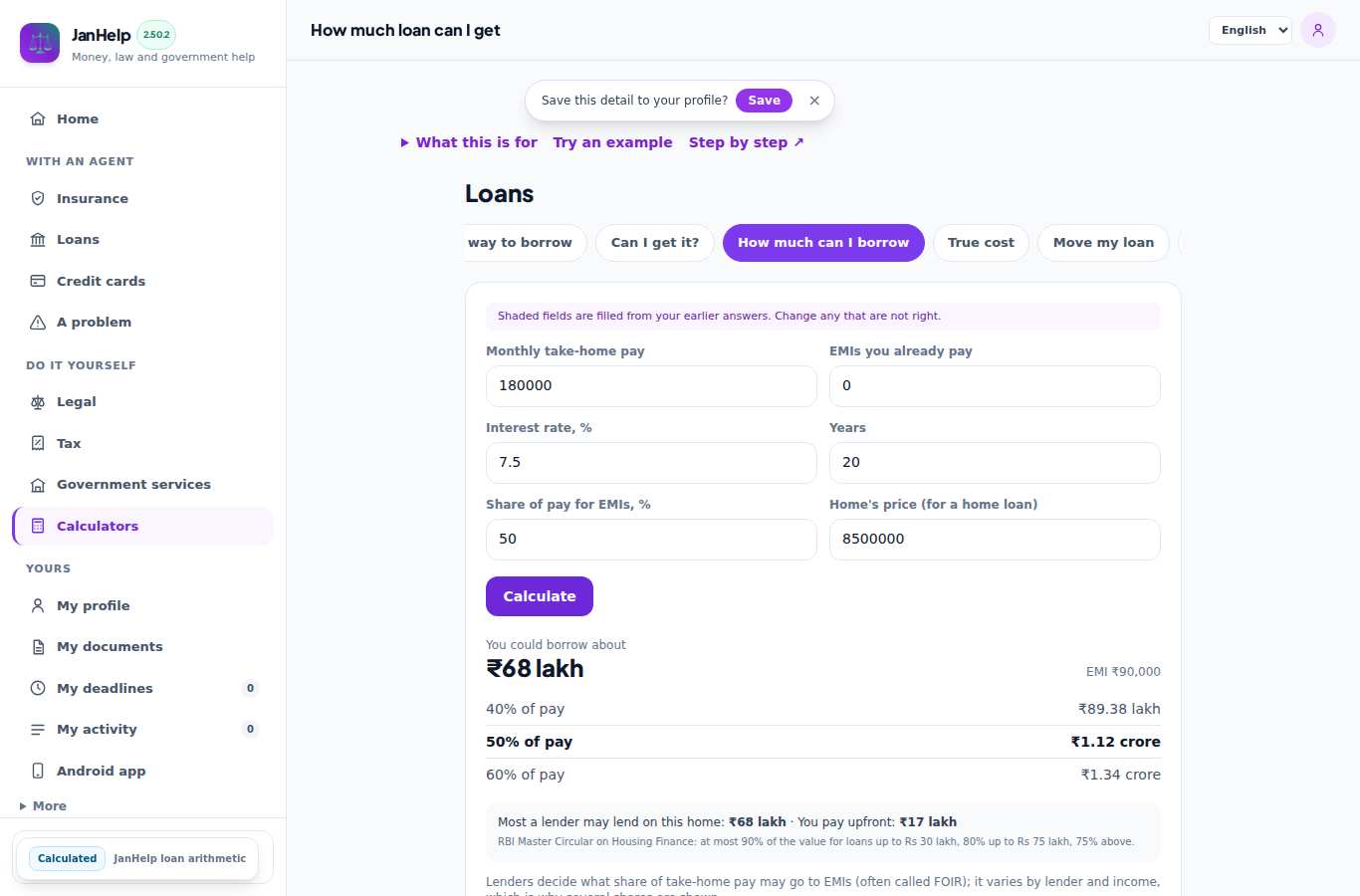
Task: Click the Credit cards card icon
Action: click(x=38, y=281)
